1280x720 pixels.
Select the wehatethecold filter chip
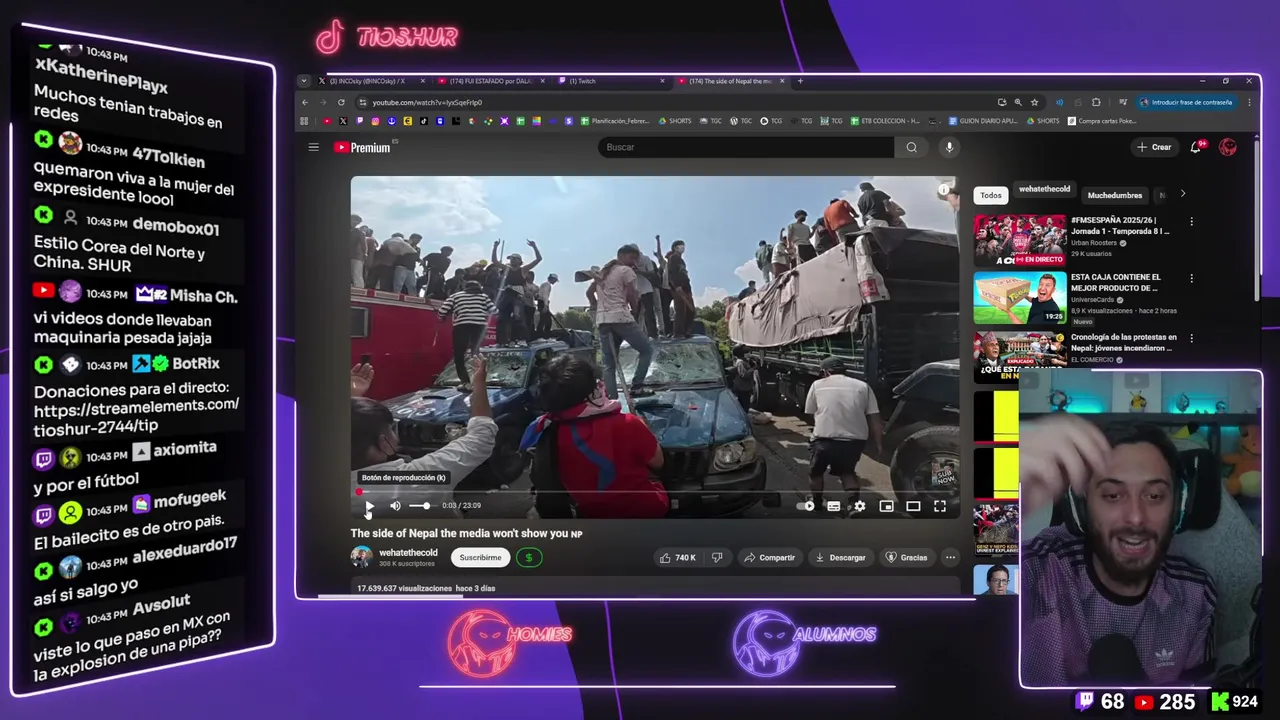click(x=1044, y=189)
